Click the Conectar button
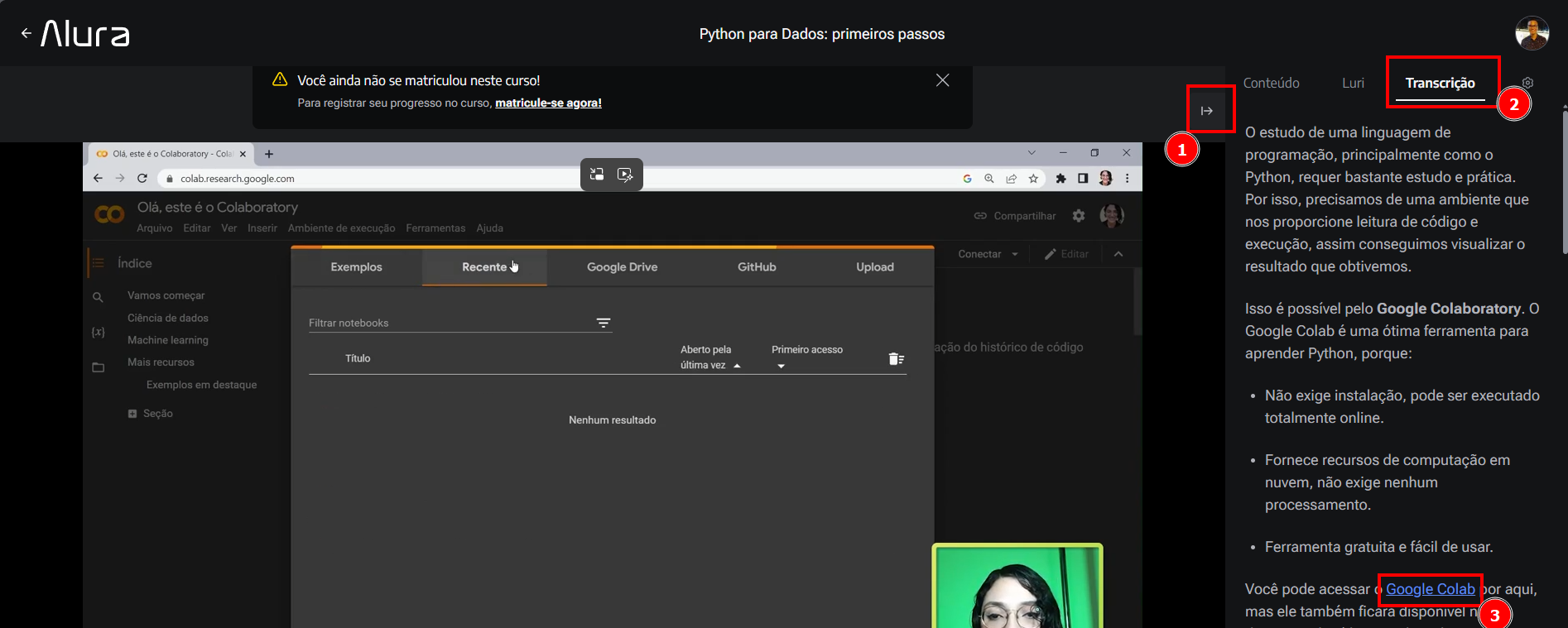1568x628 pixels. pyautogui.click(x=979, y=254)
